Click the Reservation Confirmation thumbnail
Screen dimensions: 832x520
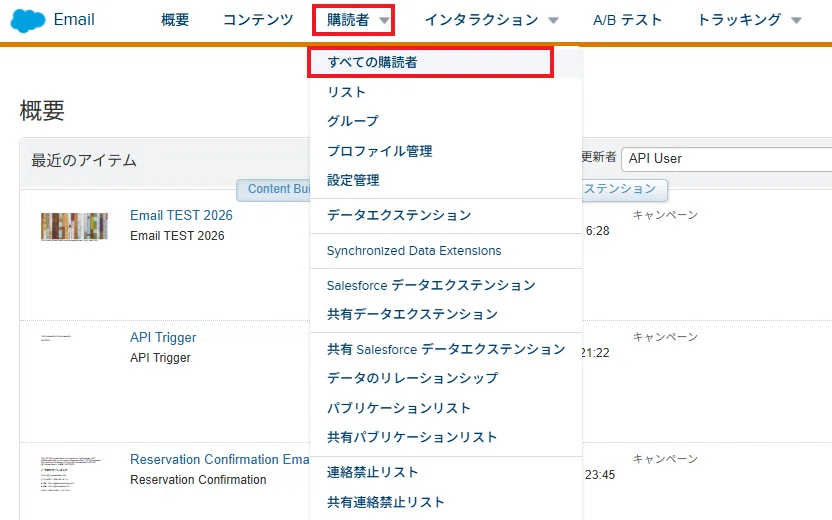71,474
